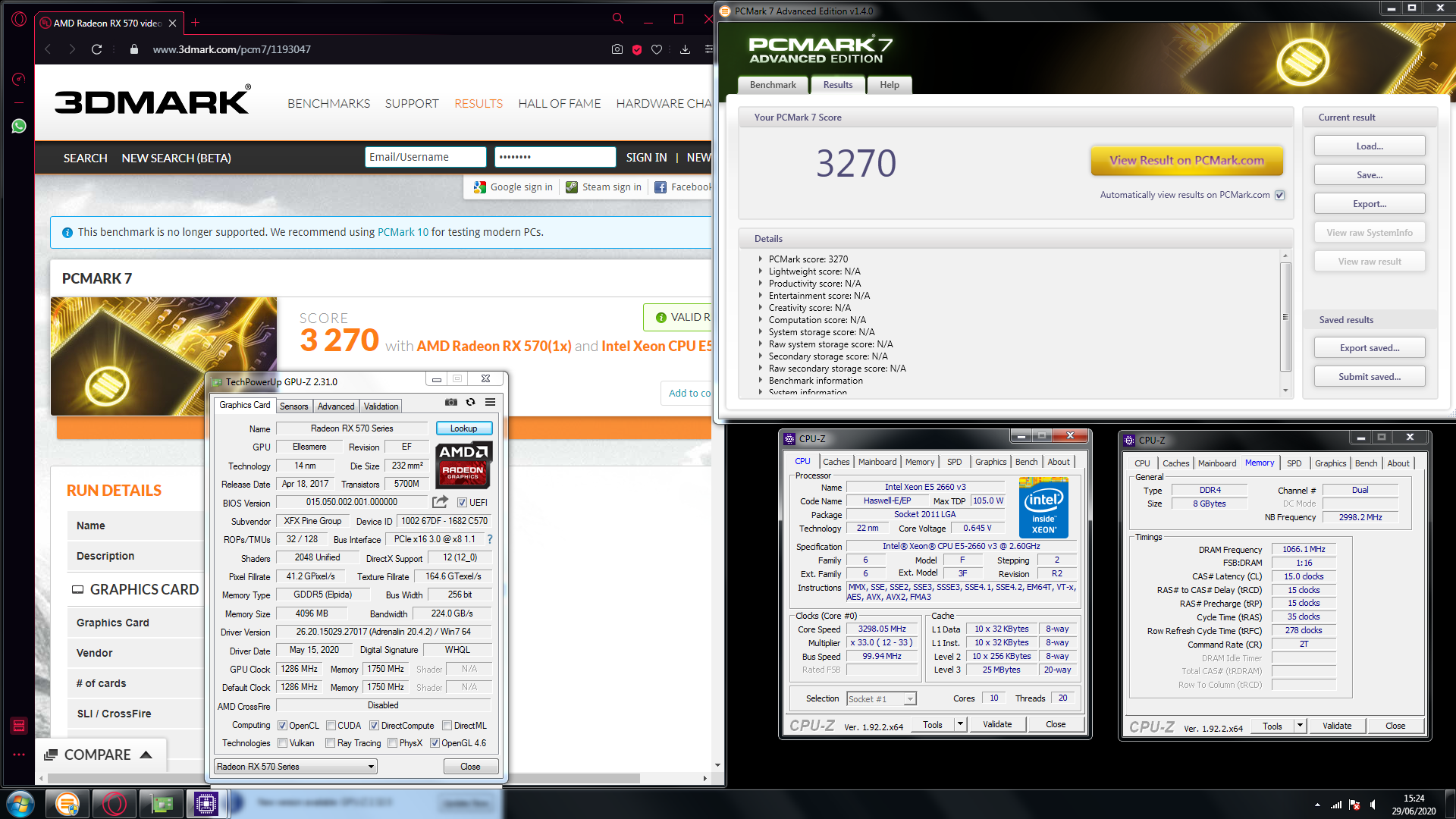Click the AMD Radeon Graphics logo
The width and height of the screenshot is (1456, 819).
pyautogui.click(x=463, y=465)
